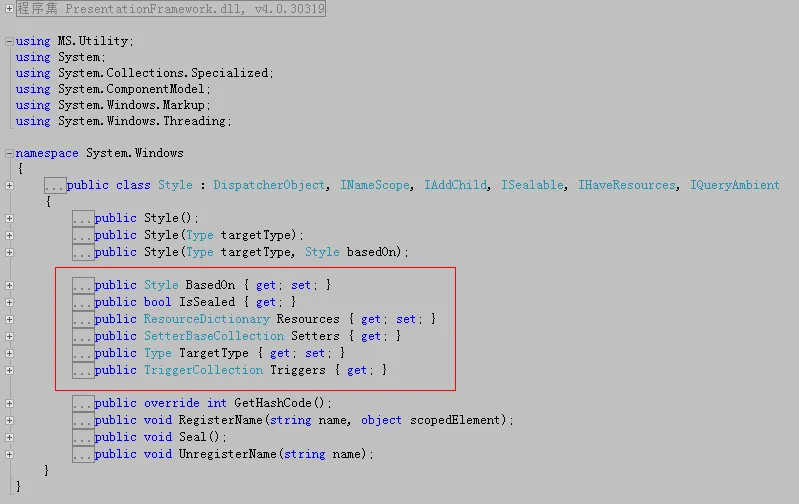799x504 pixels.
Task: Expand the GetHashCode method region
Action: coord(9,404)
